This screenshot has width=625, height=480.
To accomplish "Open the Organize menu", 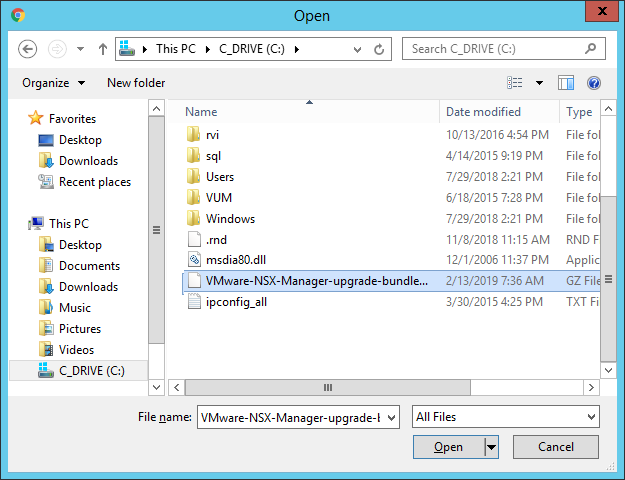I will click(53, 83).
